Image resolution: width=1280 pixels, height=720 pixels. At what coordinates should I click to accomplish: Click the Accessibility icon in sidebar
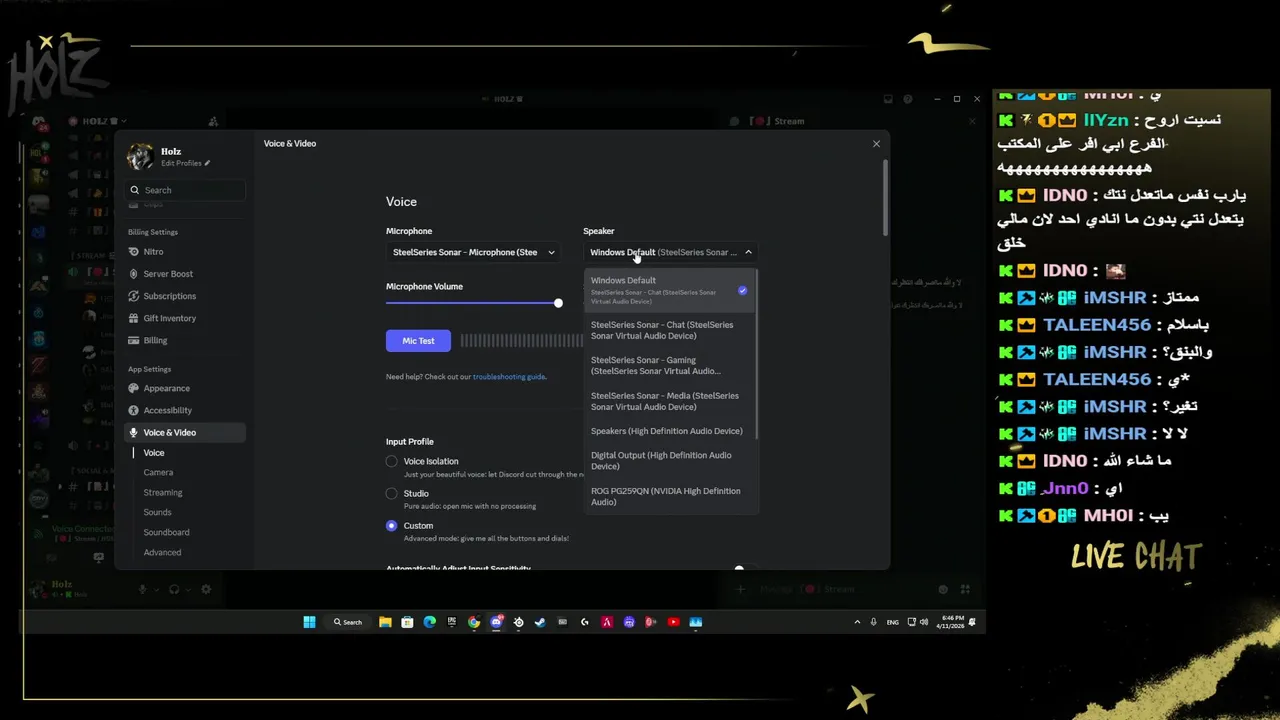[134, 410]
